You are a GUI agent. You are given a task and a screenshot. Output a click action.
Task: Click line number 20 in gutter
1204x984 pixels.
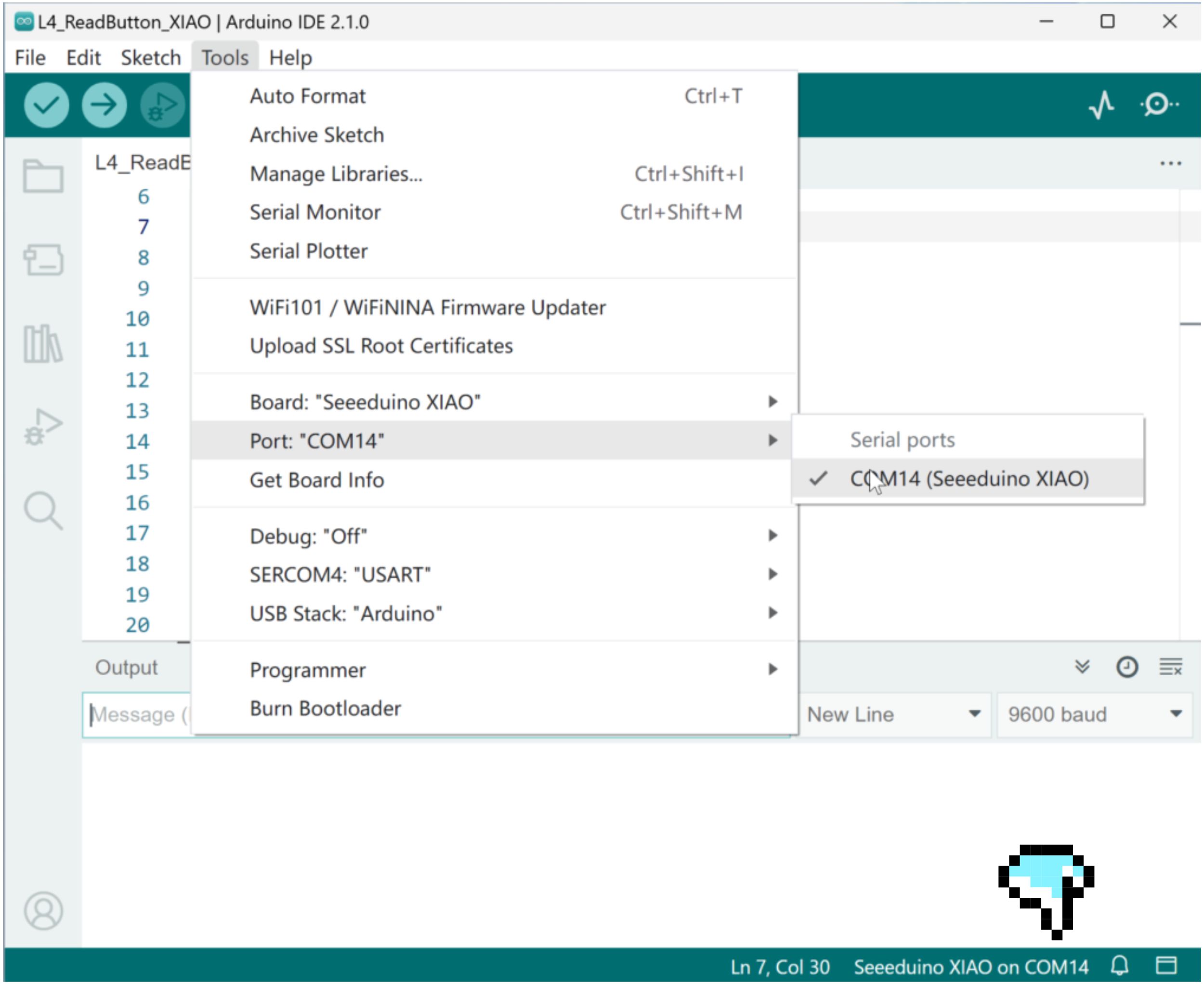pos(137,625)
